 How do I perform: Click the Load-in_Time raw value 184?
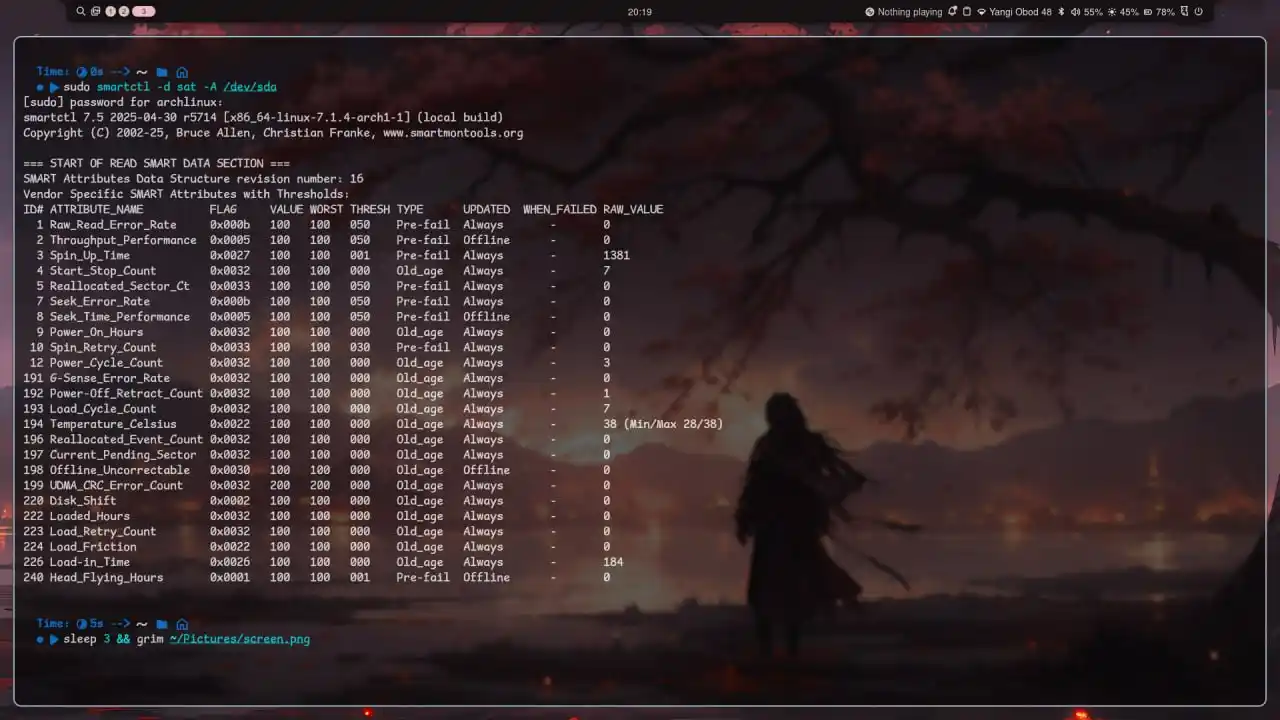(x=613, y=562)
